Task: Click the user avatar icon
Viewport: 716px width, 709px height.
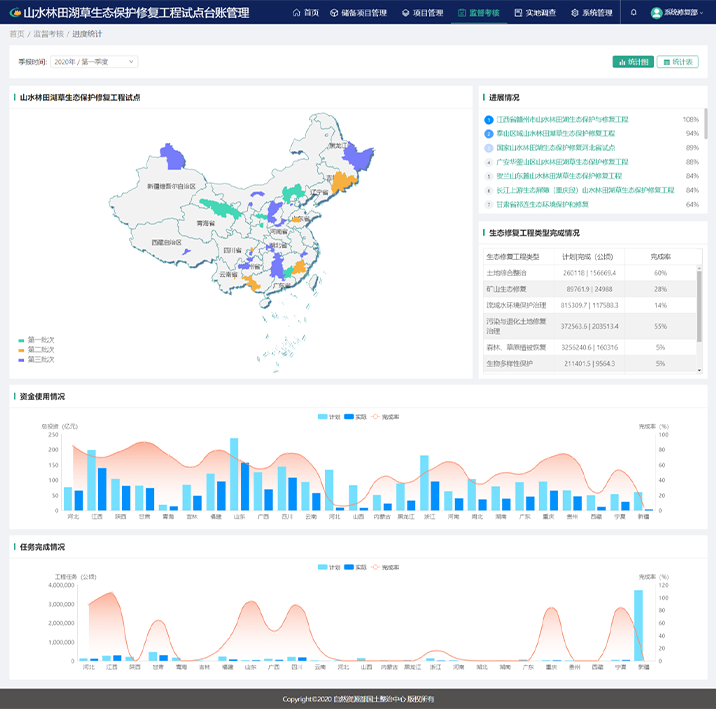Action: (x=656, y=13)
